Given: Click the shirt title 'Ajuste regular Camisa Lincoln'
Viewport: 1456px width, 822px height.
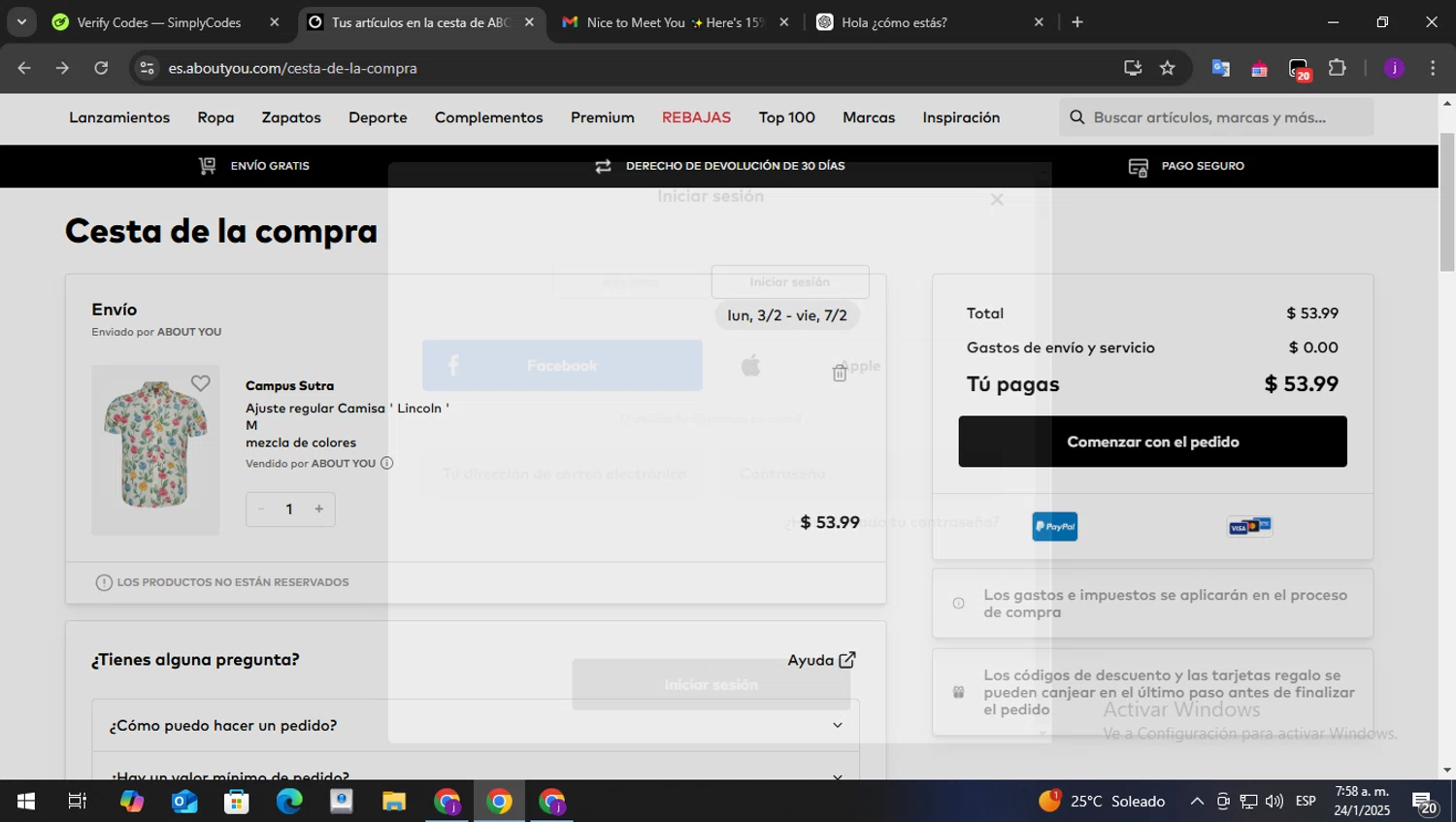Looking at the screenshot, I should (x=347, y=409).
